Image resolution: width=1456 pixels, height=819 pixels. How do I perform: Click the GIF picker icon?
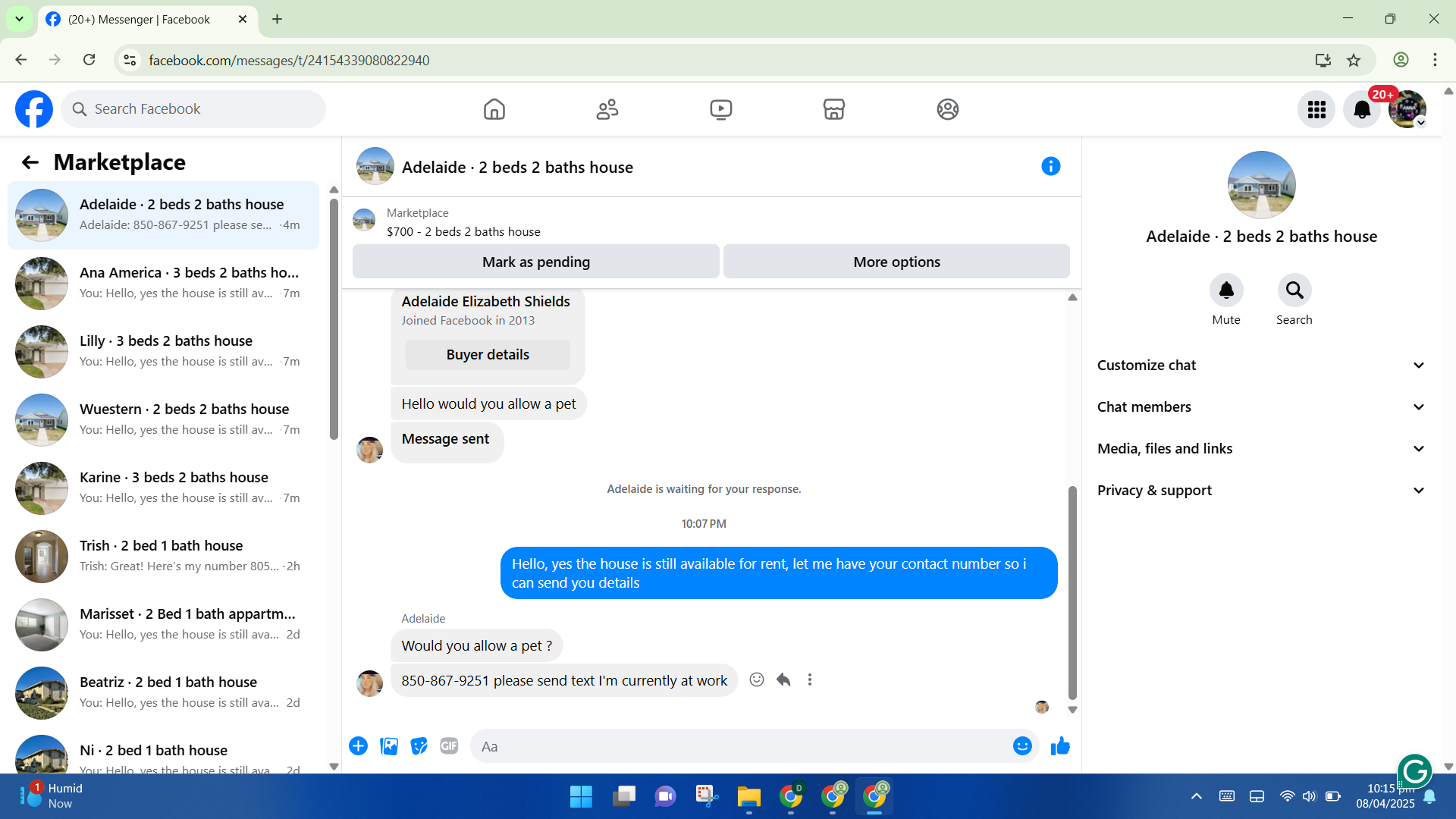coord(449,746)
